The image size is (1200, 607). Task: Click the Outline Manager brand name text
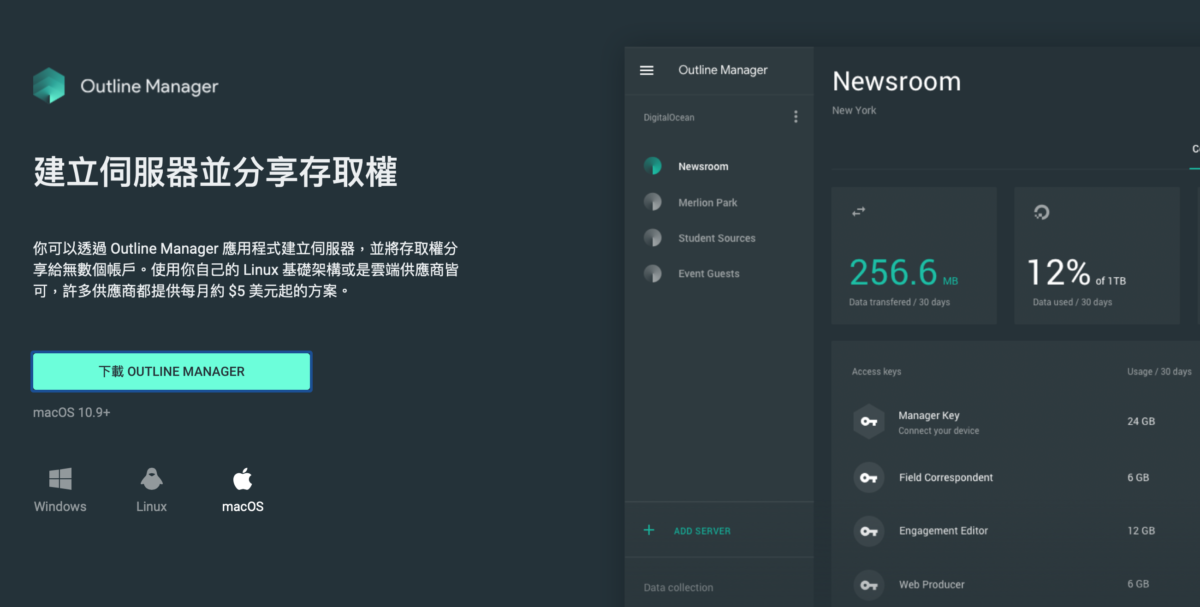149,87
